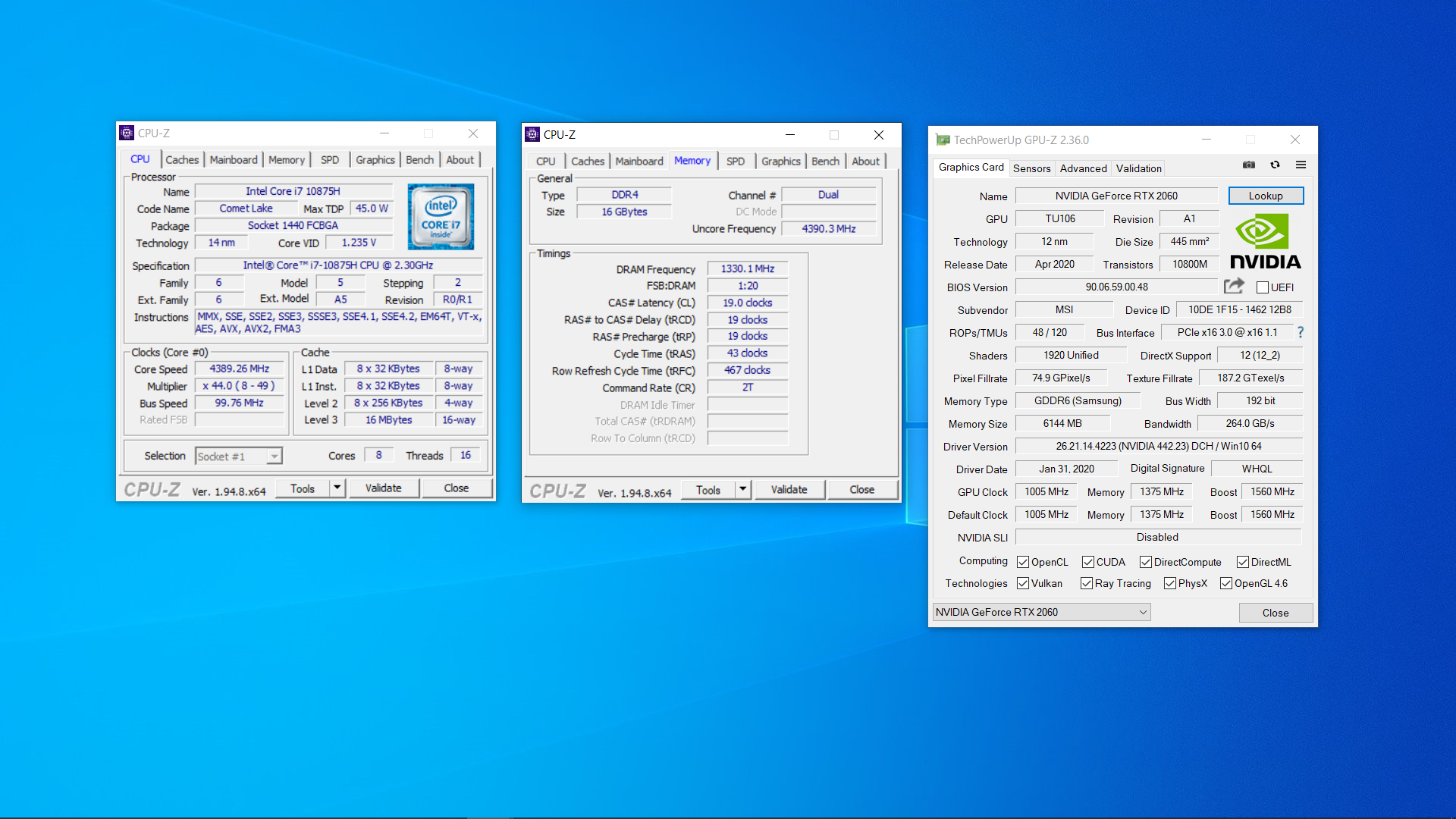1456x819 pixels.
Task: Toggle the PhysX checkbox
Action: click(1170, 583)
